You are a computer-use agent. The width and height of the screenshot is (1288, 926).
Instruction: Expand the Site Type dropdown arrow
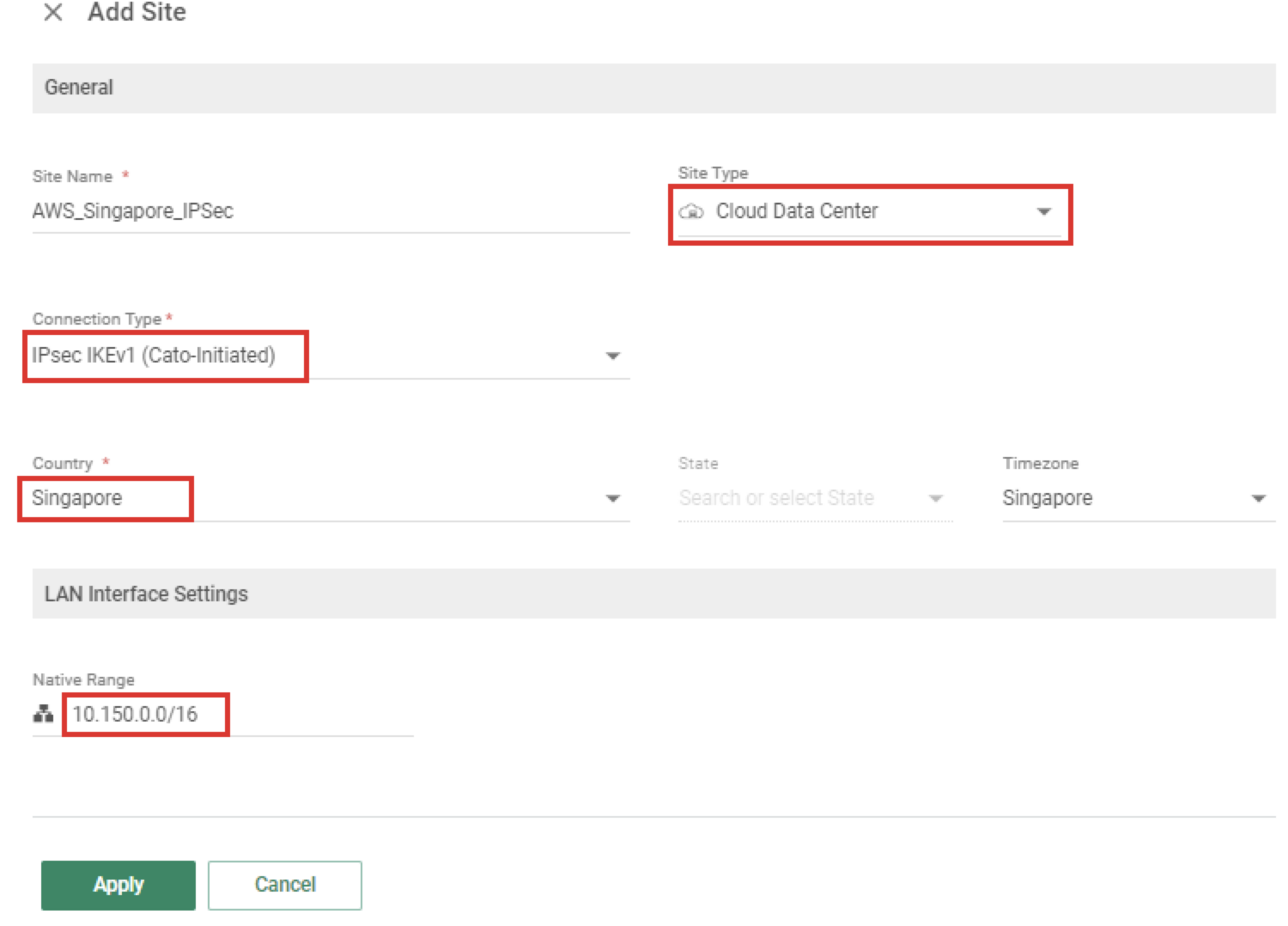click(x=1043, y=211)
